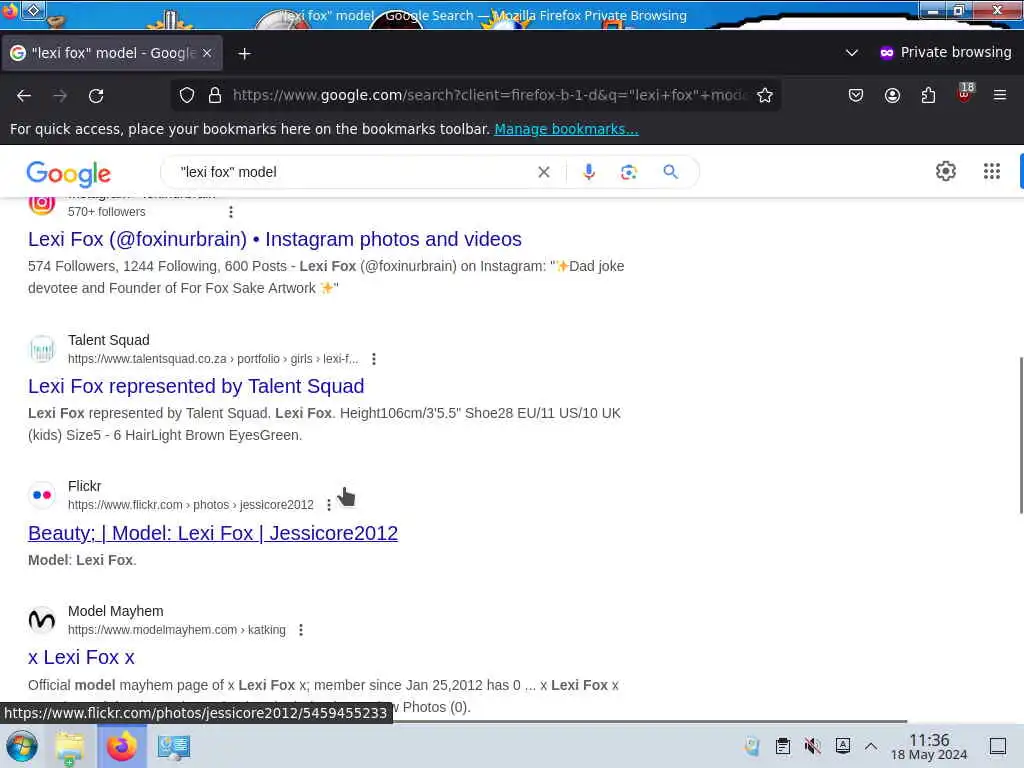Open more options for the Flickr result

coord(328,505)
